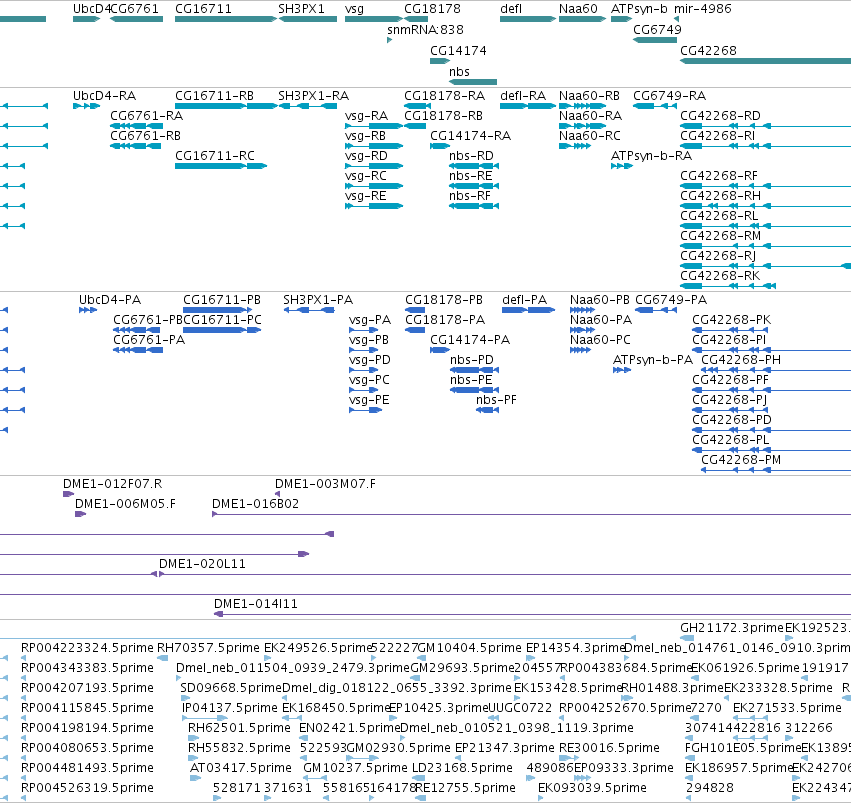Open the ATPsyn-b-PA protein label

652,360
